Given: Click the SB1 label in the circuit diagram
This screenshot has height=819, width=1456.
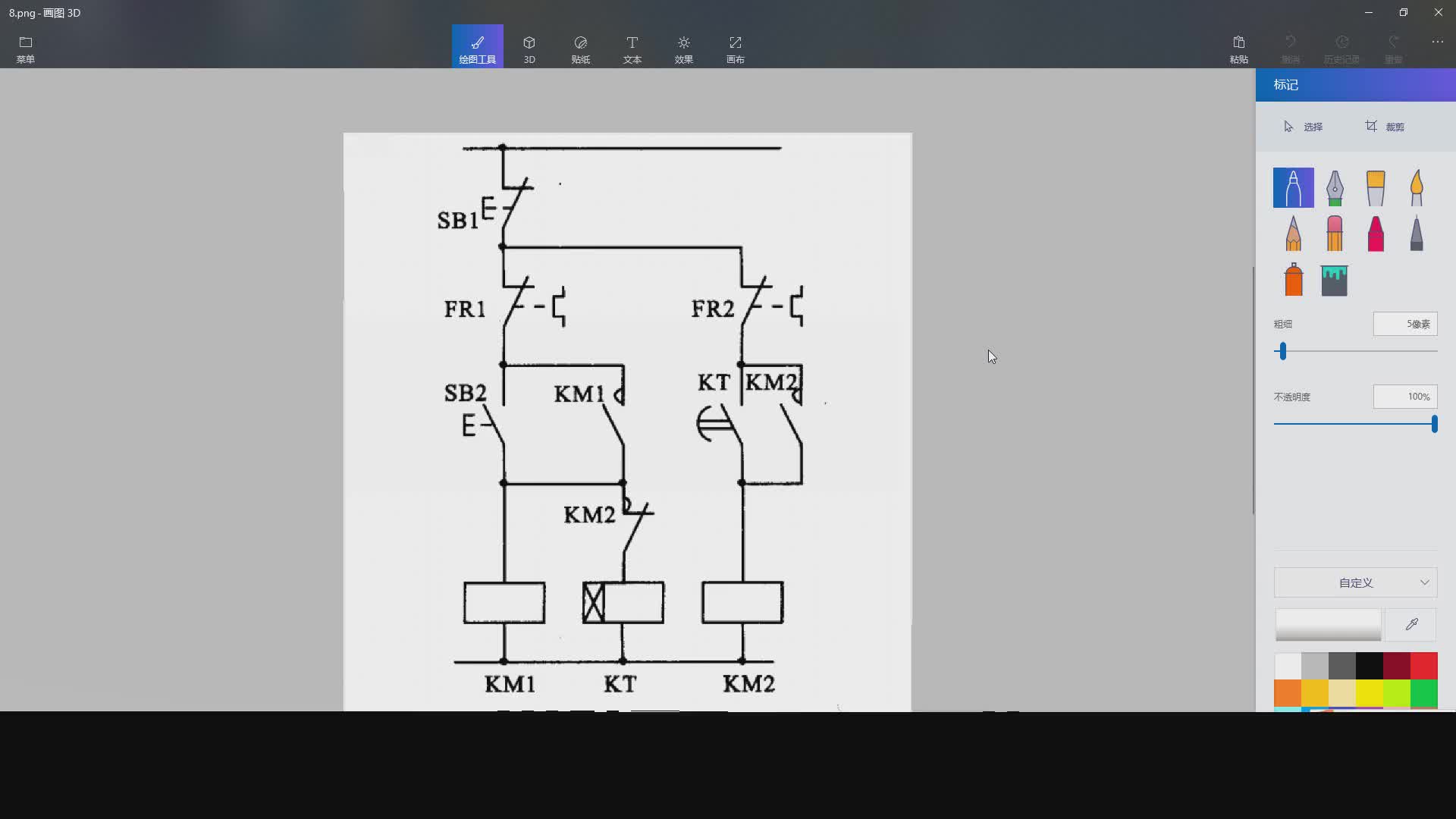Looking at the screenshot, I should (x=457, y=221).
